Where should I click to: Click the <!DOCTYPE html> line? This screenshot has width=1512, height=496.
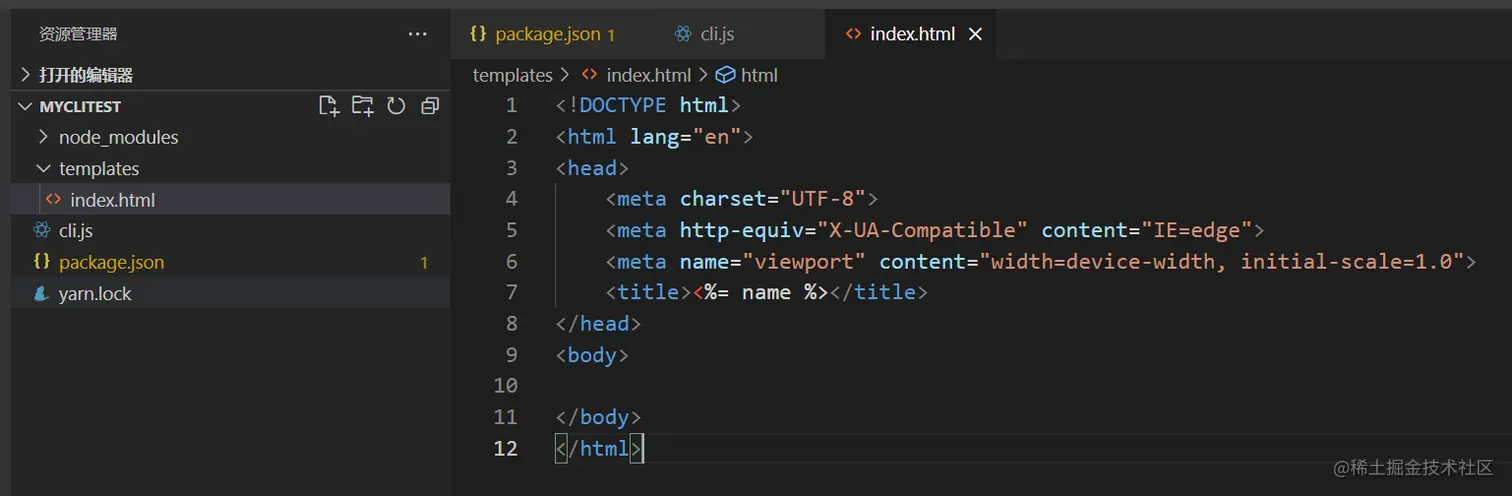point(648,105)
